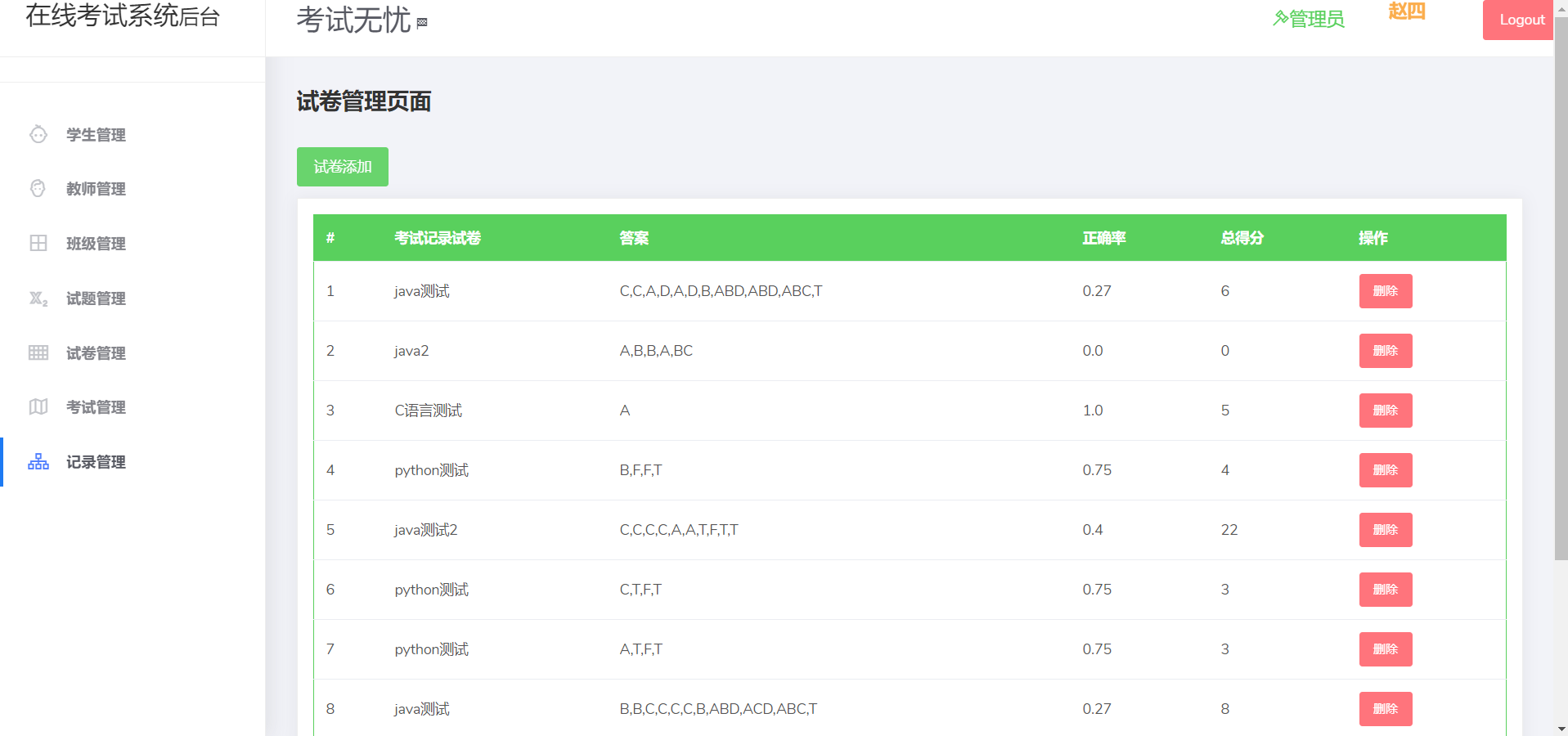Image resolution: width=1568 pixels, height=736 pixels.
Task: Click the green 试卷添加 button
Action: pos(343,167)
